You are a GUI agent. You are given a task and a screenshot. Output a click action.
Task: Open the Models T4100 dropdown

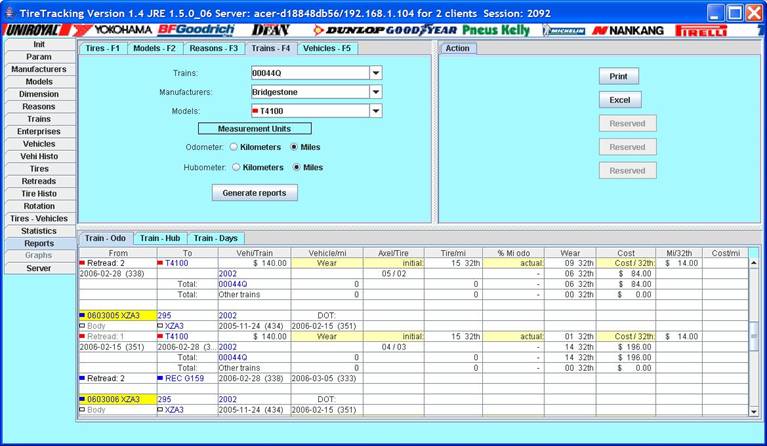click(x=376, y=111)
